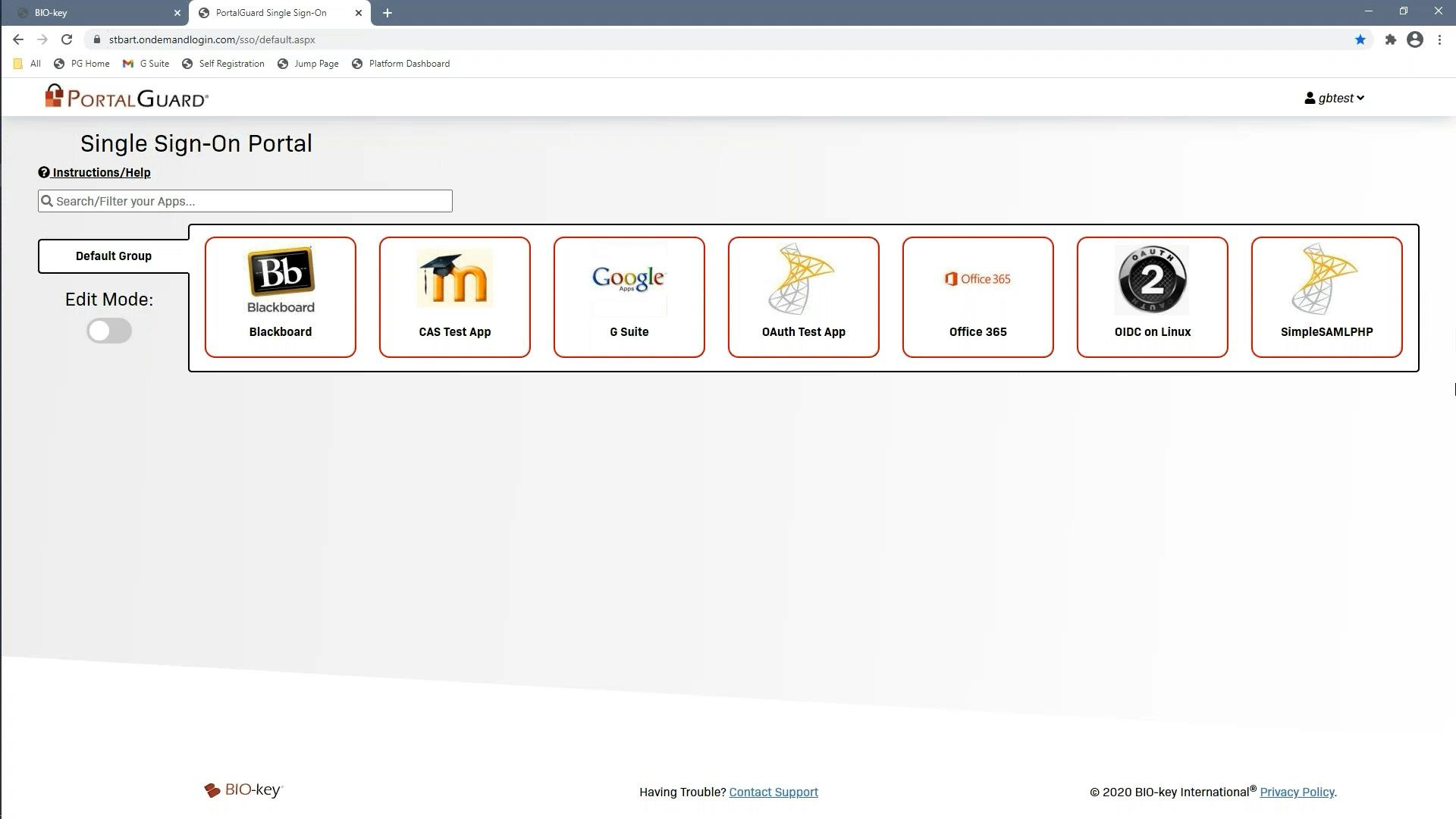Open the G Suite app tile
The height and width of the screenshot is (819, 1456).
coord(629,297)
